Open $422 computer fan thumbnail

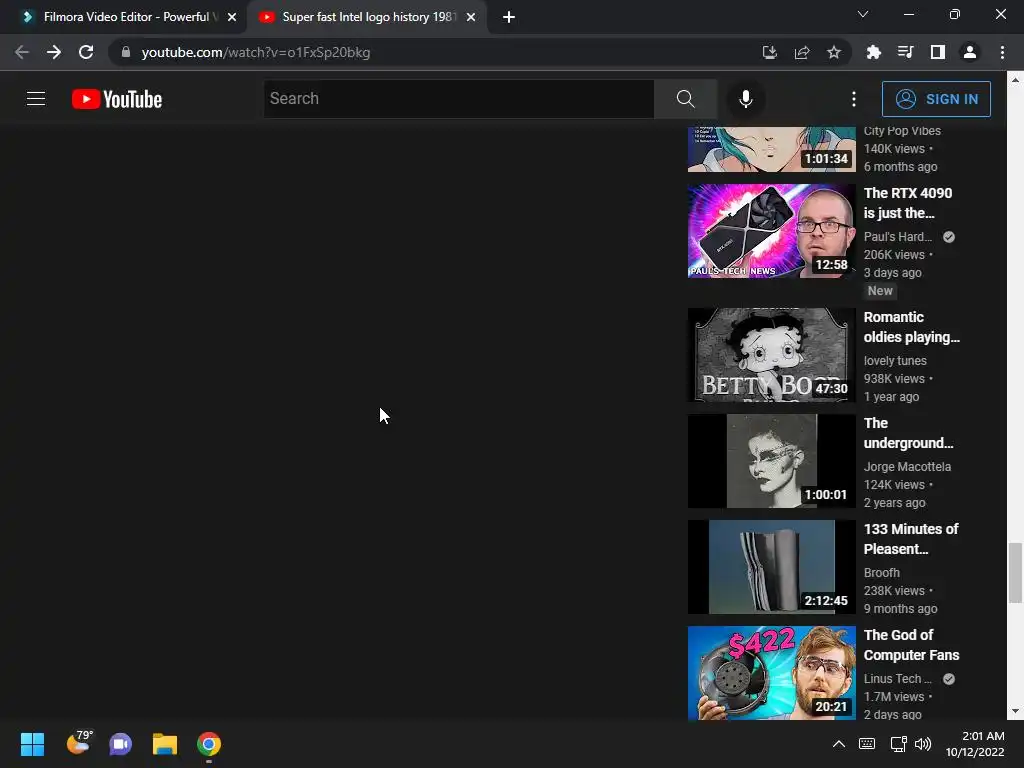[x=771, y=673]
